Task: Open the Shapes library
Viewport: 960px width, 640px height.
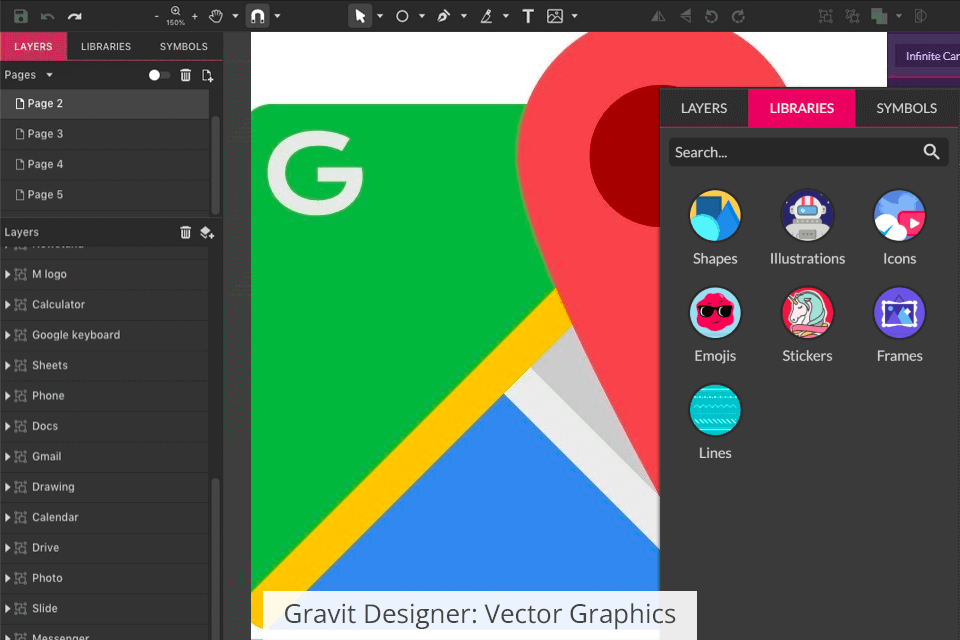Action: coord(715,228)
